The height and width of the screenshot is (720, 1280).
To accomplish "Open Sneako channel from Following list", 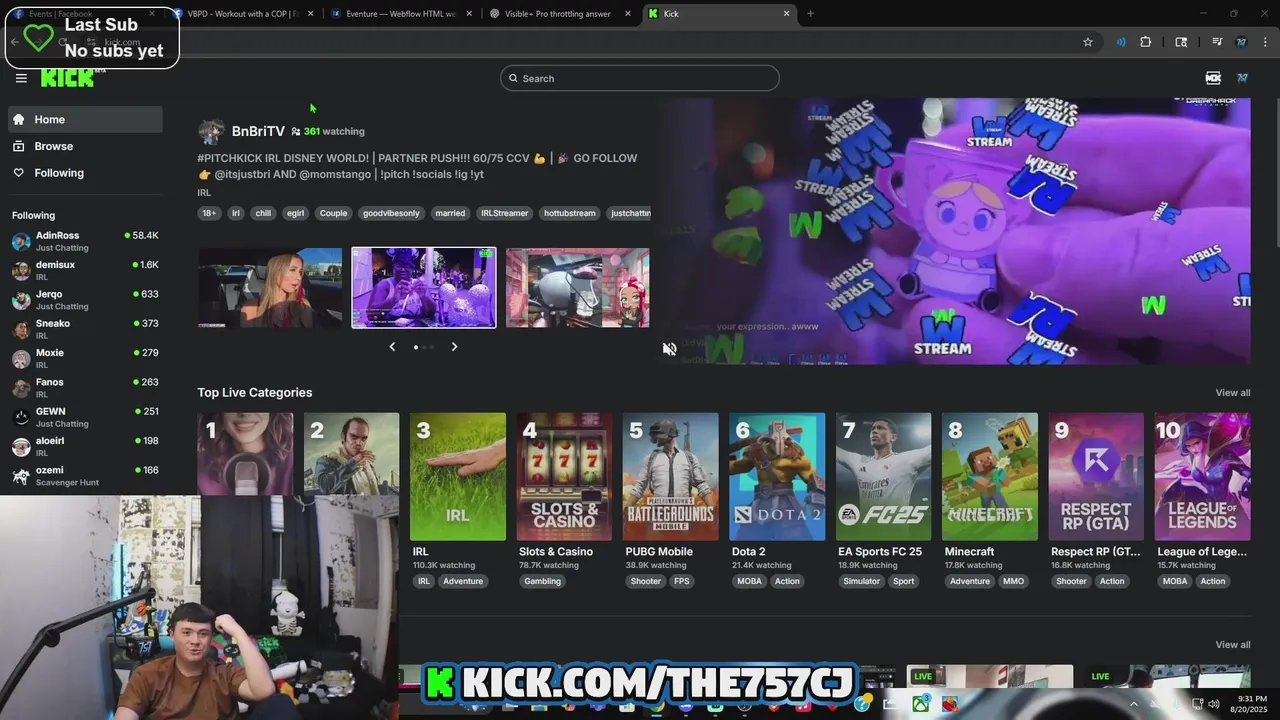I will (85, 329).
